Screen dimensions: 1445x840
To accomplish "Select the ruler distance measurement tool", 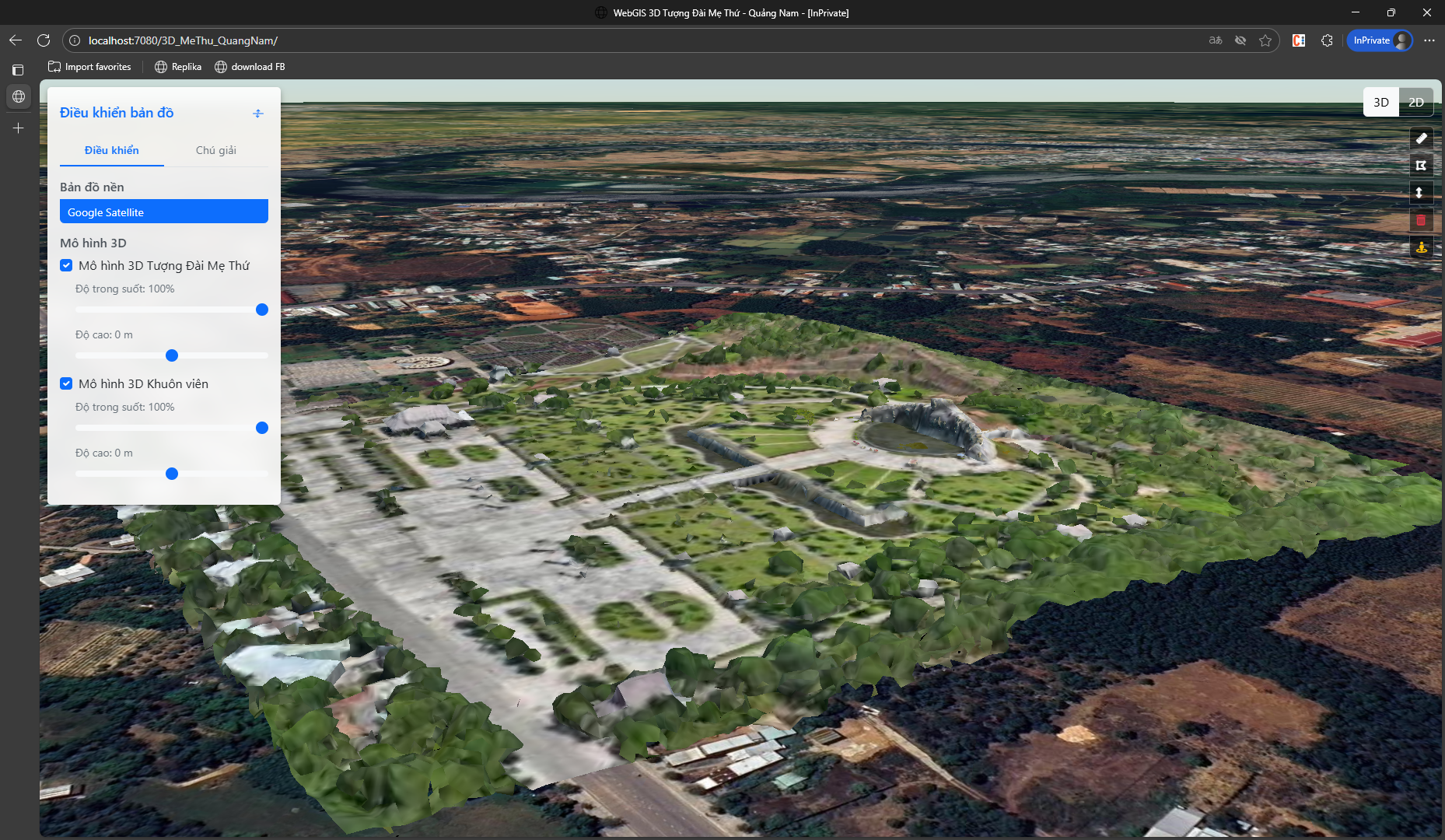I will tap(1421, 138).
